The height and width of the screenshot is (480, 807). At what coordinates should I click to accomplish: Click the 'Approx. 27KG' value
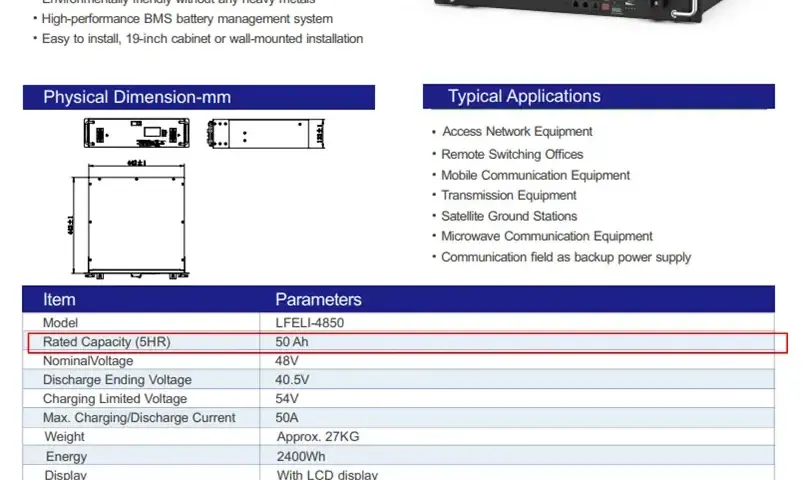[318, 437]
